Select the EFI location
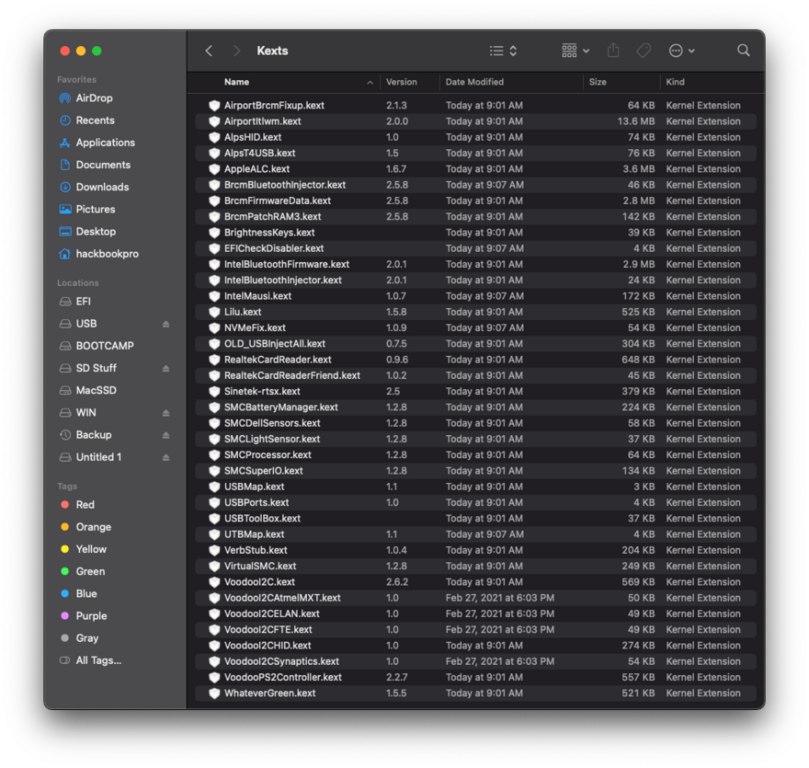The height and width of the screenshot is (768, 809). tap(84, 301)
